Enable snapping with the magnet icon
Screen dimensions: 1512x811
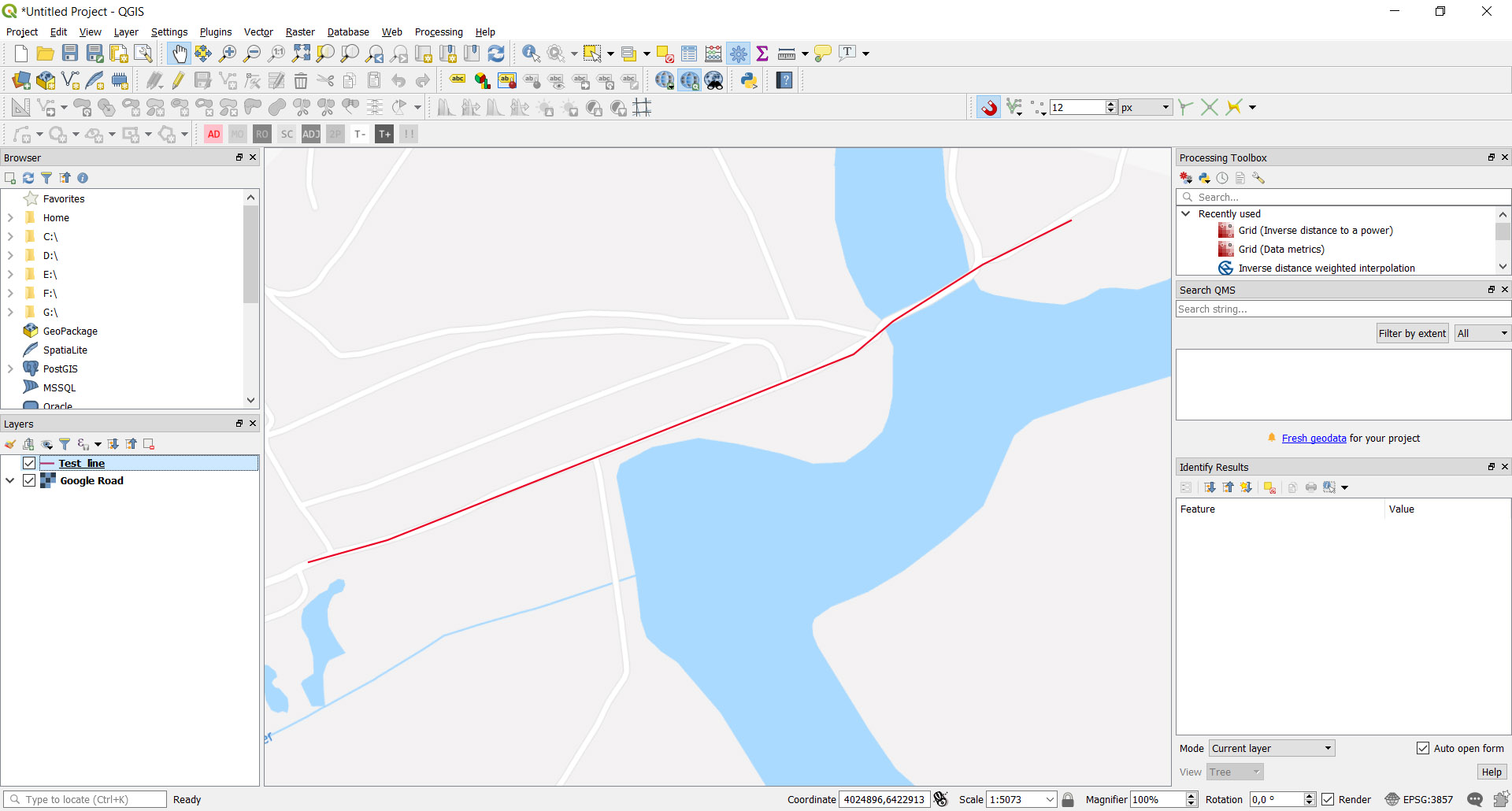(x=989, y=107)
